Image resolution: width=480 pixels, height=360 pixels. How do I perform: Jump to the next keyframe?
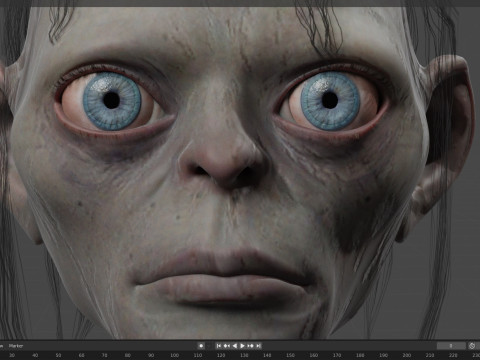point(250,346)
